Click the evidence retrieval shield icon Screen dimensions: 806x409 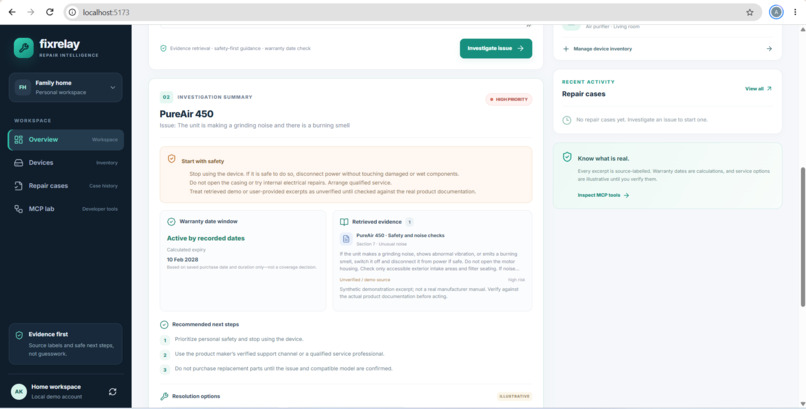coord(163,48)
